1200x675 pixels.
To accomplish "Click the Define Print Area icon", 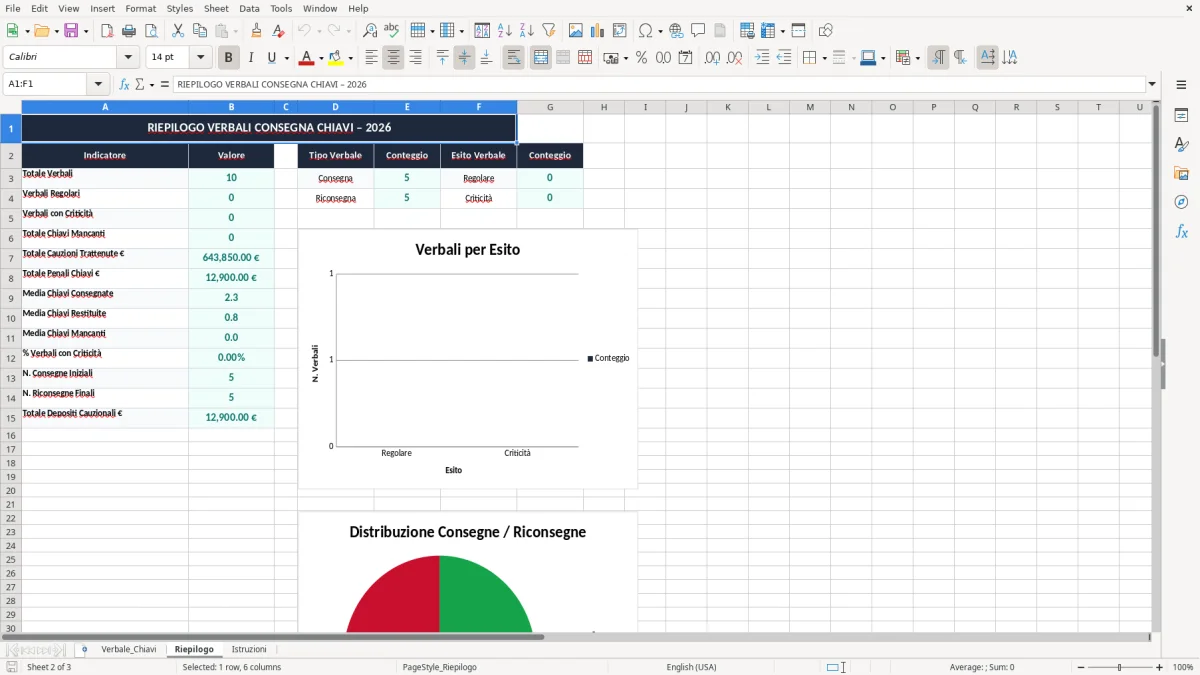I will click(747, 31).
